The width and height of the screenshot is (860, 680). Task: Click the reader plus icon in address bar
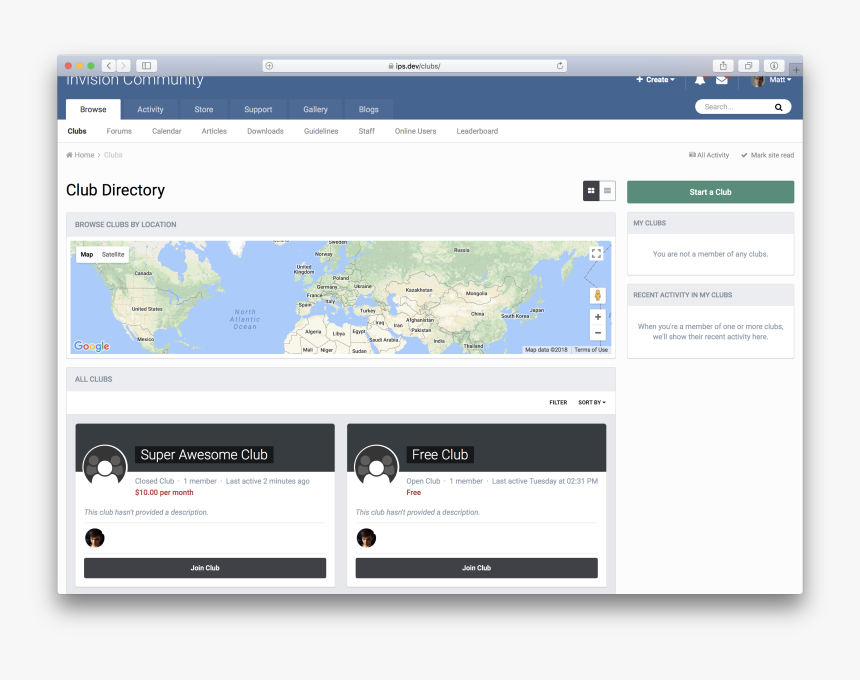269,66
